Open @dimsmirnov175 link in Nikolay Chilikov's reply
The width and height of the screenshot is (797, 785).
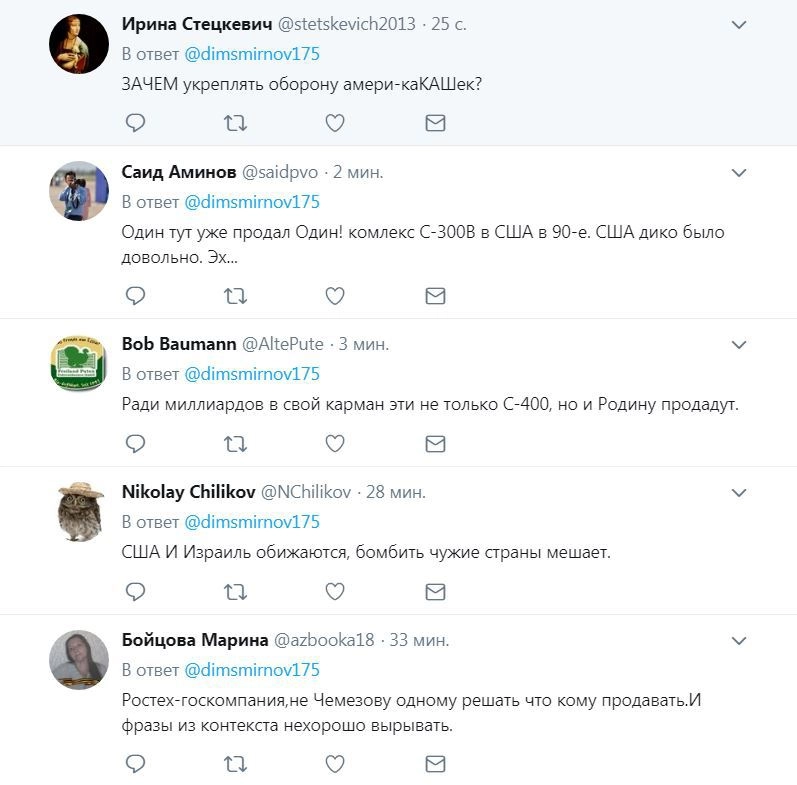(252, 522)
